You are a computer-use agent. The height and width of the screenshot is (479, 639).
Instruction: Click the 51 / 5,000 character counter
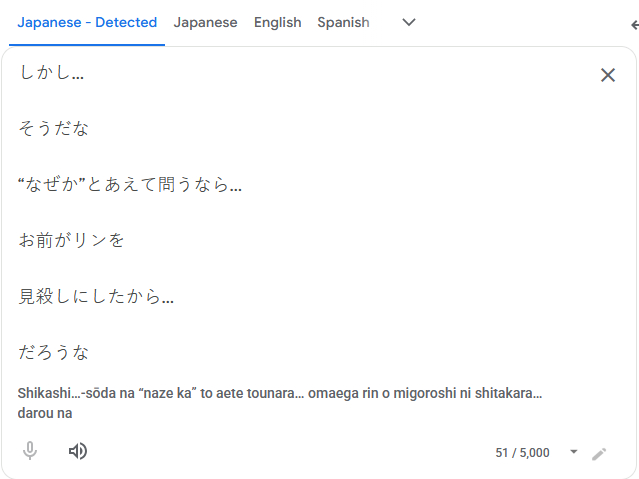(x=522, y=453)
